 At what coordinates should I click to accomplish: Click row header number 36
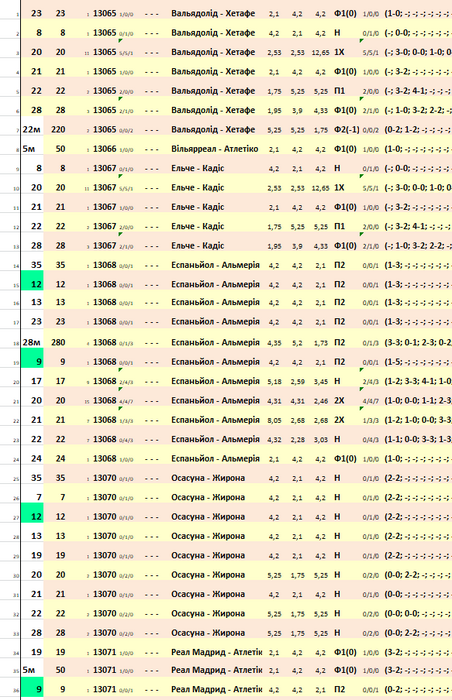point(16,691)
